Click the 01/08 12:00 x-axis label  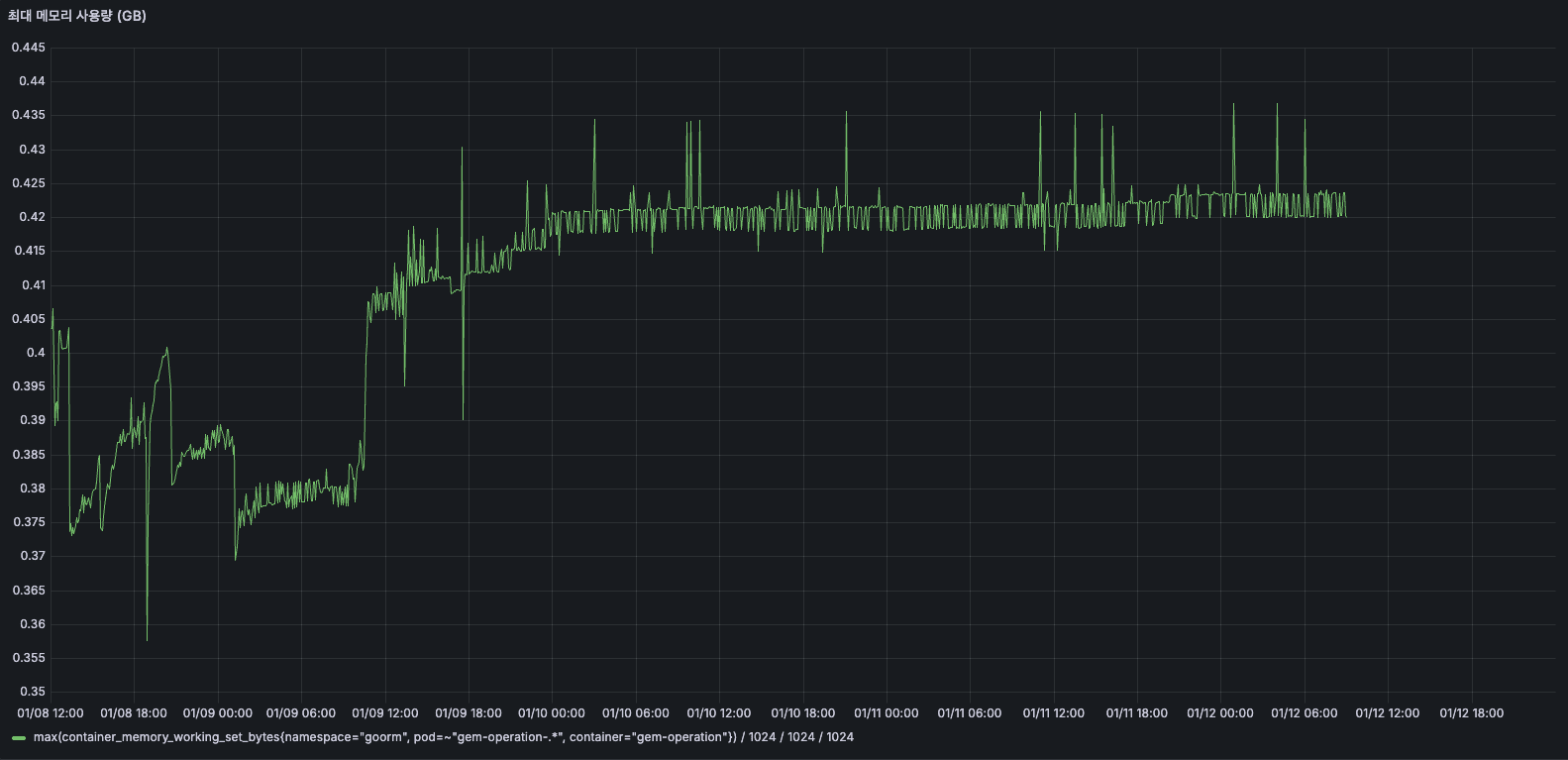click(51, 713)
